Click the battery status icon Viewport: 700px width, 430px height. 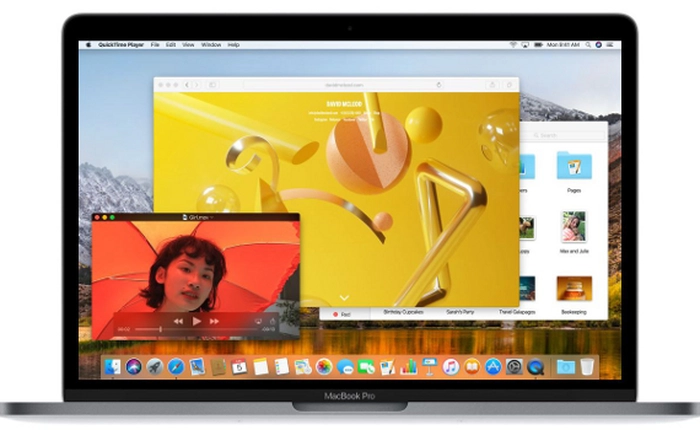coord(538,45)
